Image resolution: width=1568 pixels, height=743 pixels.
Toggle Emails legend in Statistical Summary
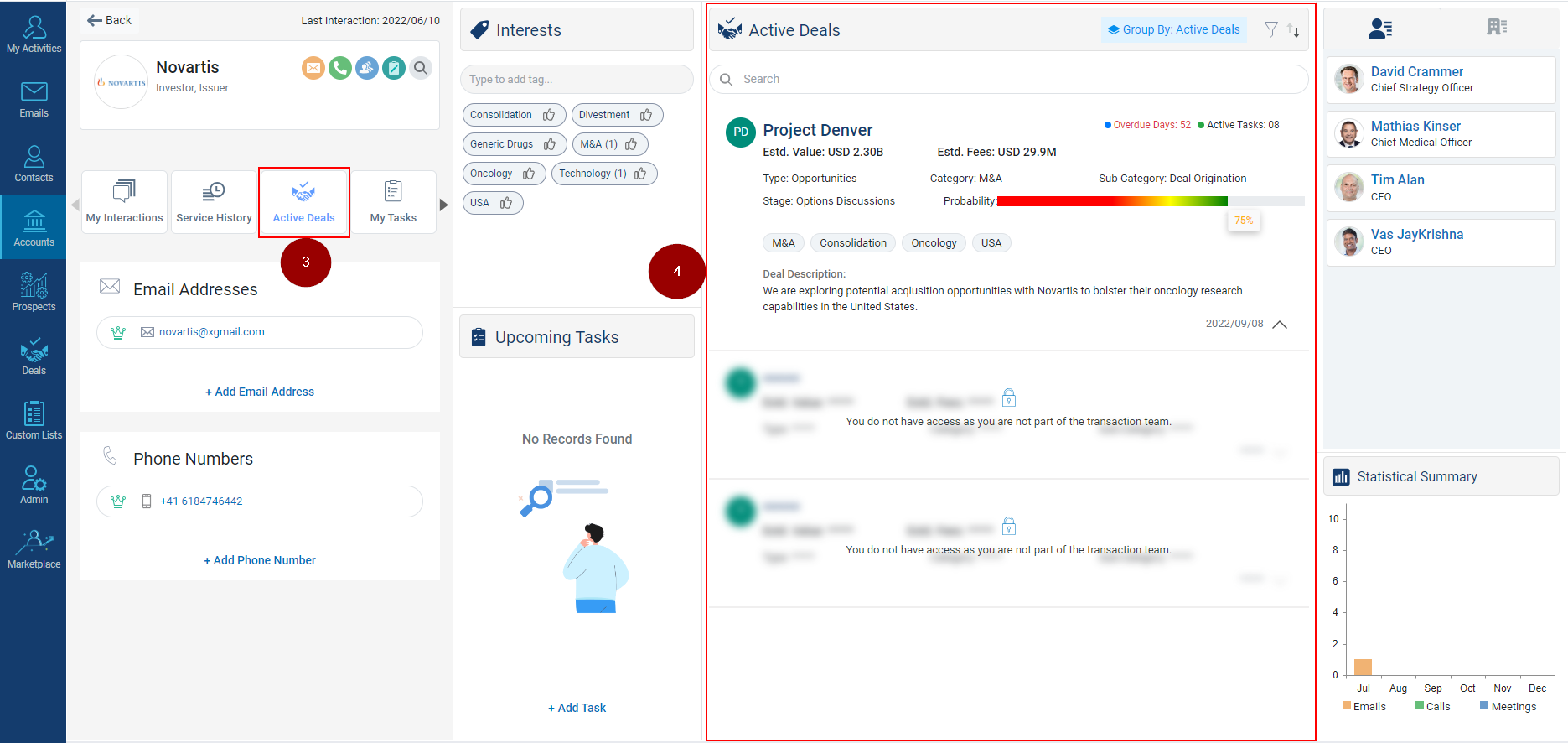coord(1364,706)
